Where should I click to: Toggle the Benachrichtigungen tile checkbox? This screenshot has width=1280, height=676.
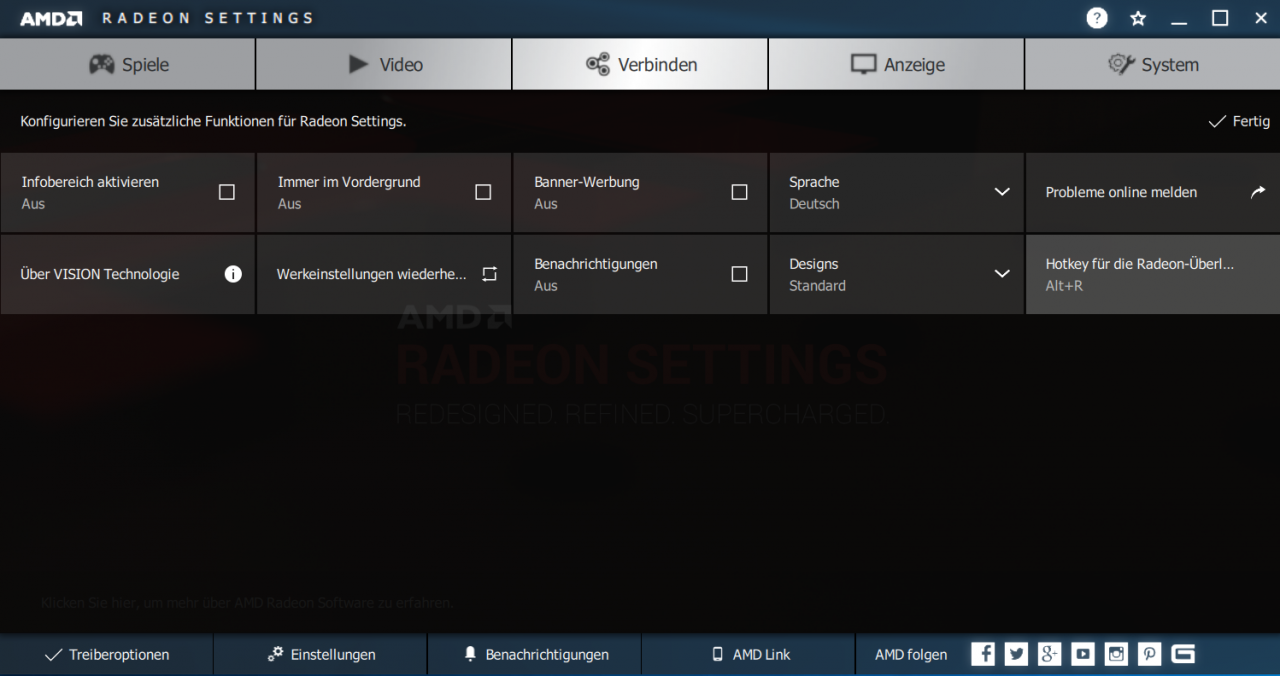click(739, 274)
